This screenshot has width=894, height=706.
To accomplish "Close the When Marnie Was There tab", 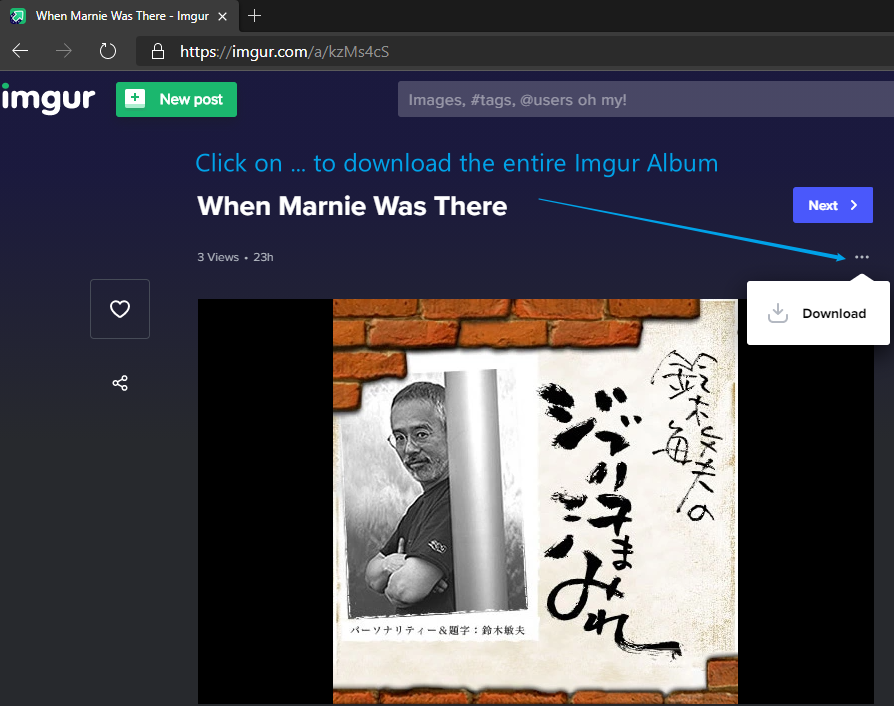I will pos(223,17).
